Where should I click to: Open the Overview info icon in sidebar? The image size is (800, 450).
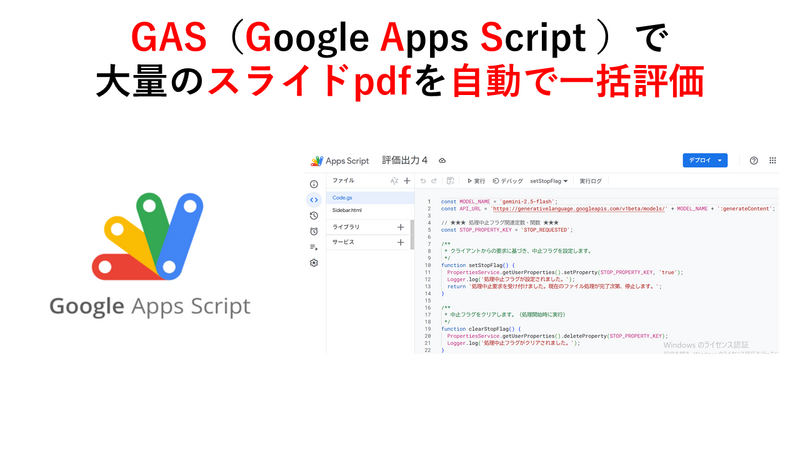pyautogui.click(x=314, y=184)
